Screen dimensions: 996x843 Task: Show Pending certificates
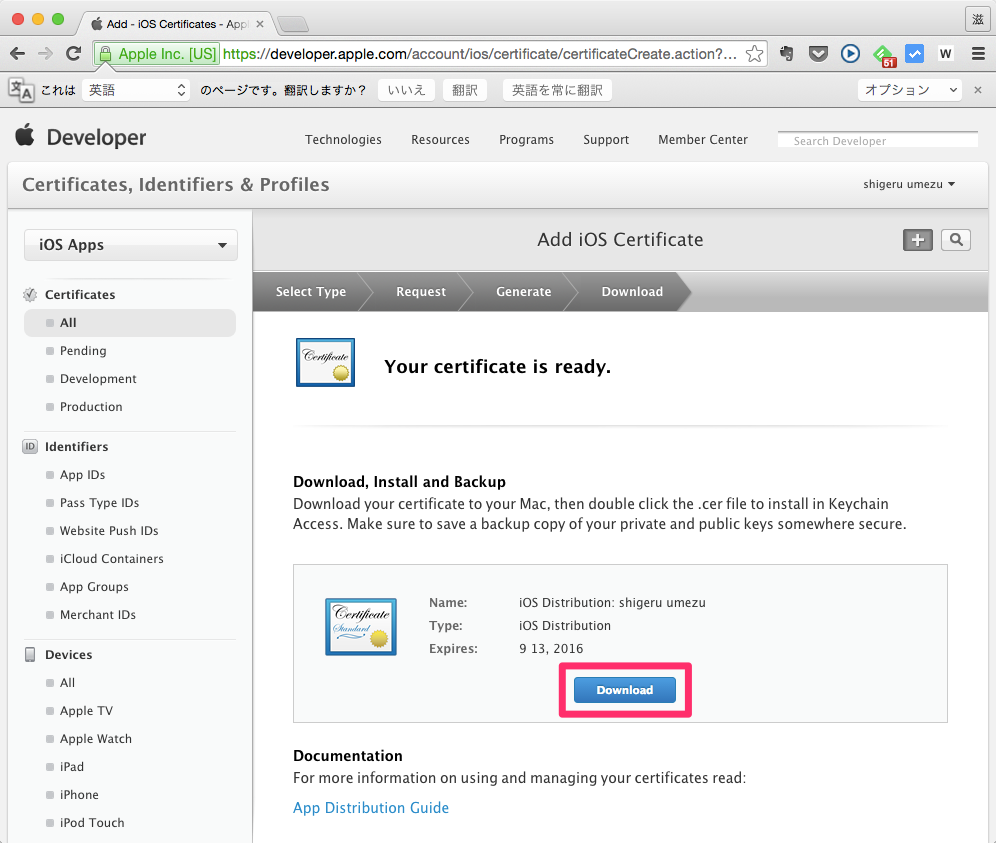83,351
